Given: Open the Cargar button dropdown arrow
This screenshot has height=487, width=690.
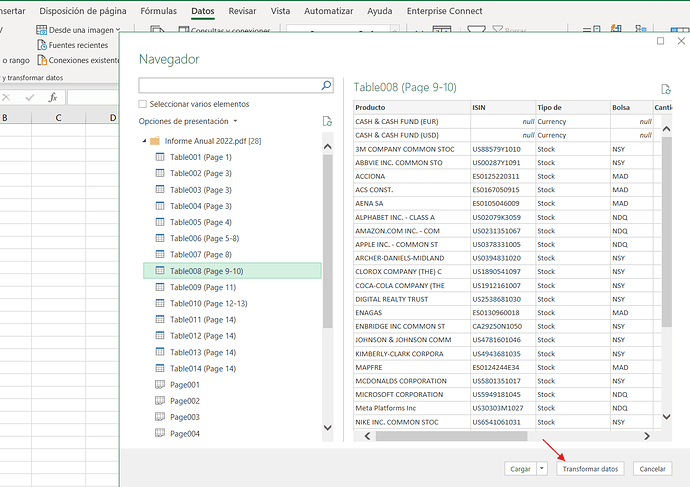Looking at the screenshot, I should click(x=542, y=469).
